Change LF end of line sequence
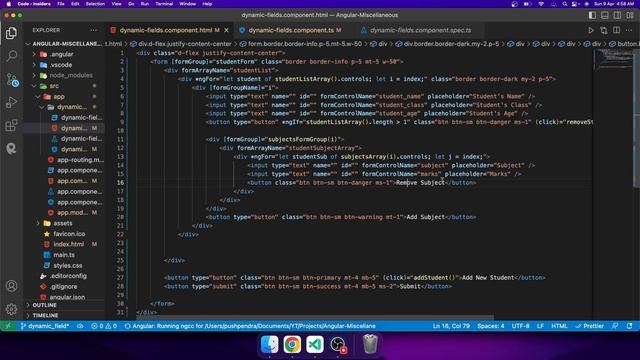Viewport: 640px width, 360px height. 540,326
